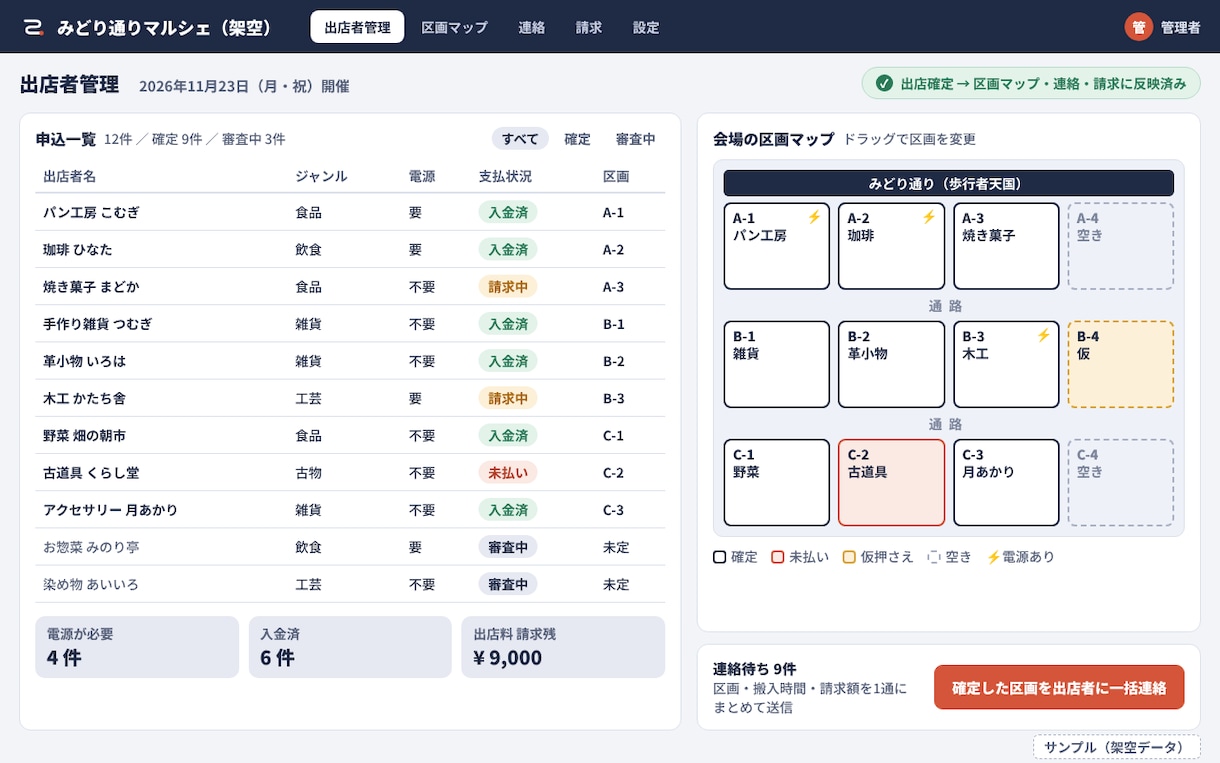Click 審査中 badge for お惣菜 みのり亭
This screenshot has width=1220, height=763.
click(x=508, y=547)
